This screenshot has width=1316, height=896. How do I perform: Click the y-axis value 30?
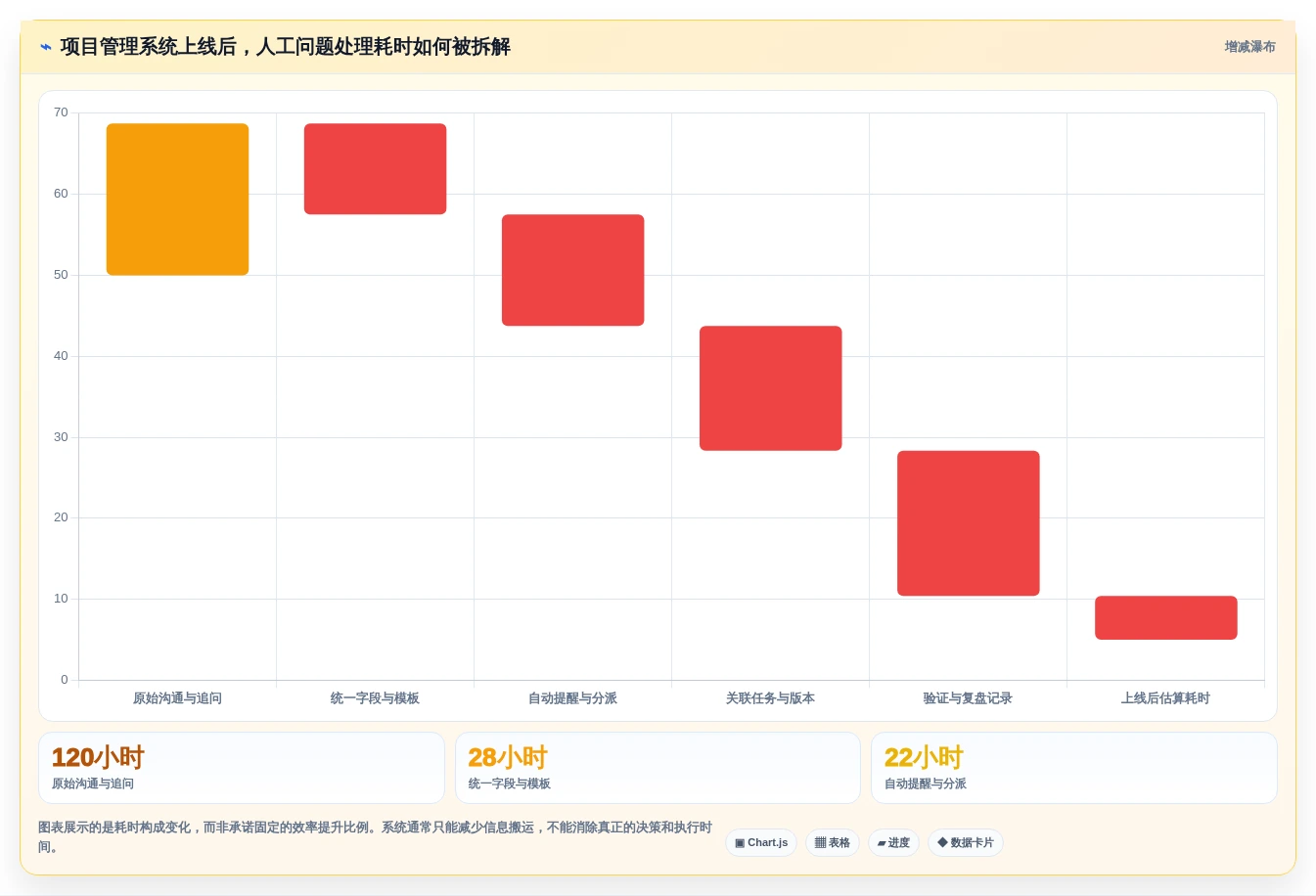pyautogui.click(x=61, y=437)
